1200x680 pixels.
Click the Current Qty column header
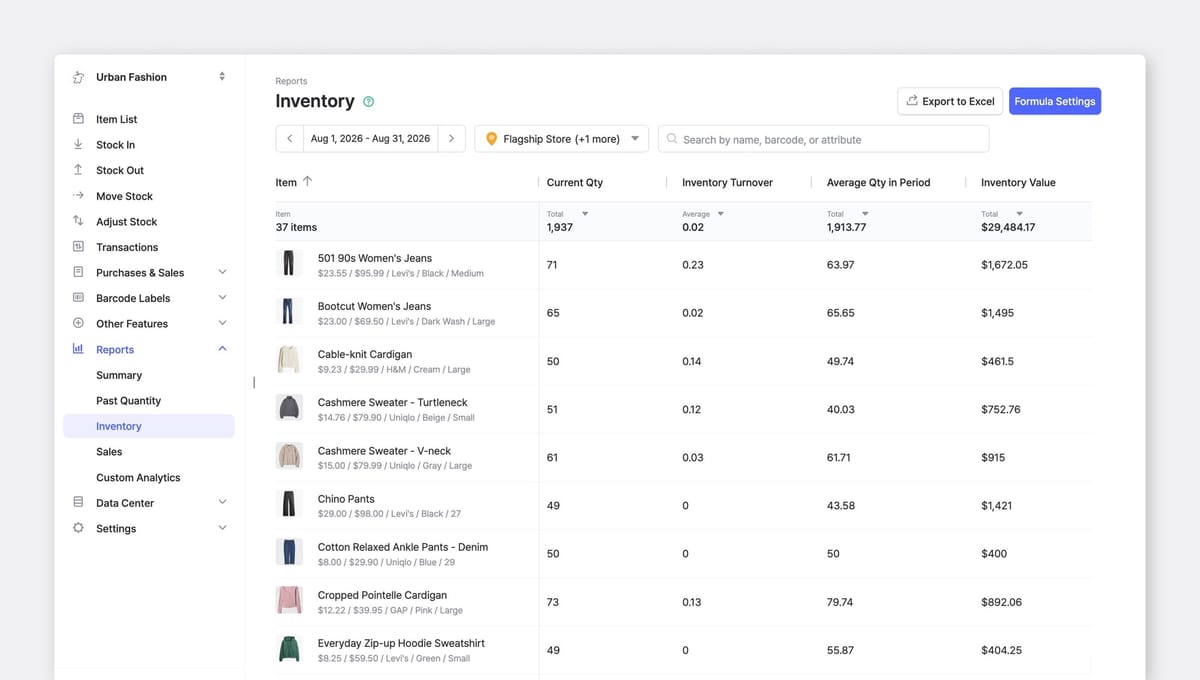point(575,182)
